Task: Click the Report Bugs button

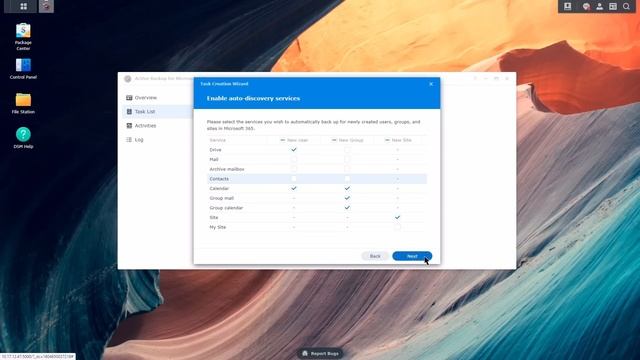Action: pos(320,353)
